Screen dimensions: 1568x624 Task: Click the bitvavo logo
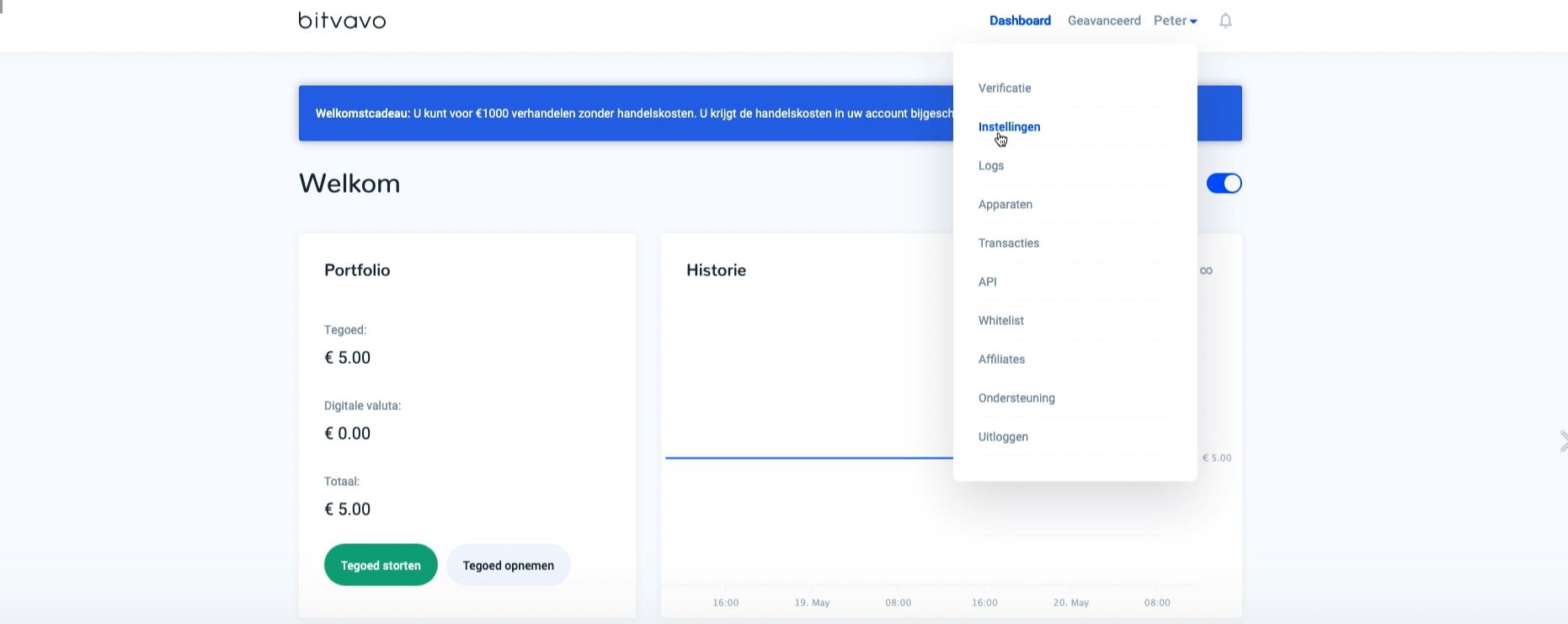coord(342,20)
